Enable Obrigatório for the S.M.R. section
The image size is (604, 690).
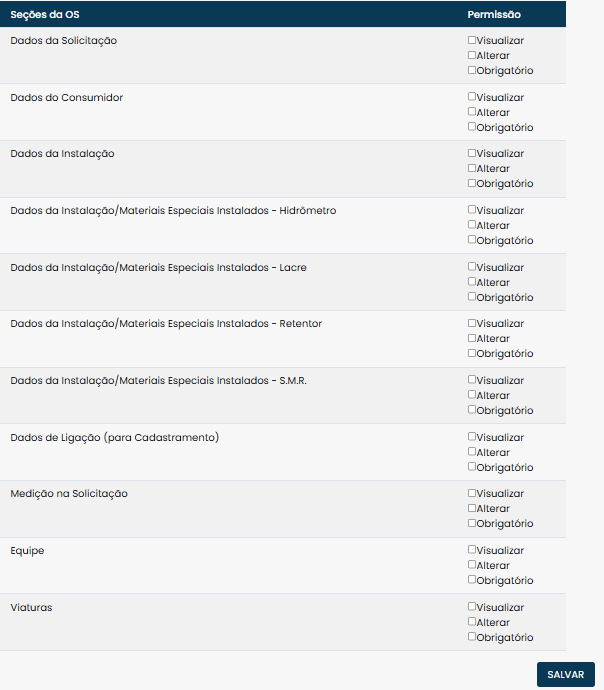pyautogui.click(x=472, y=410)
